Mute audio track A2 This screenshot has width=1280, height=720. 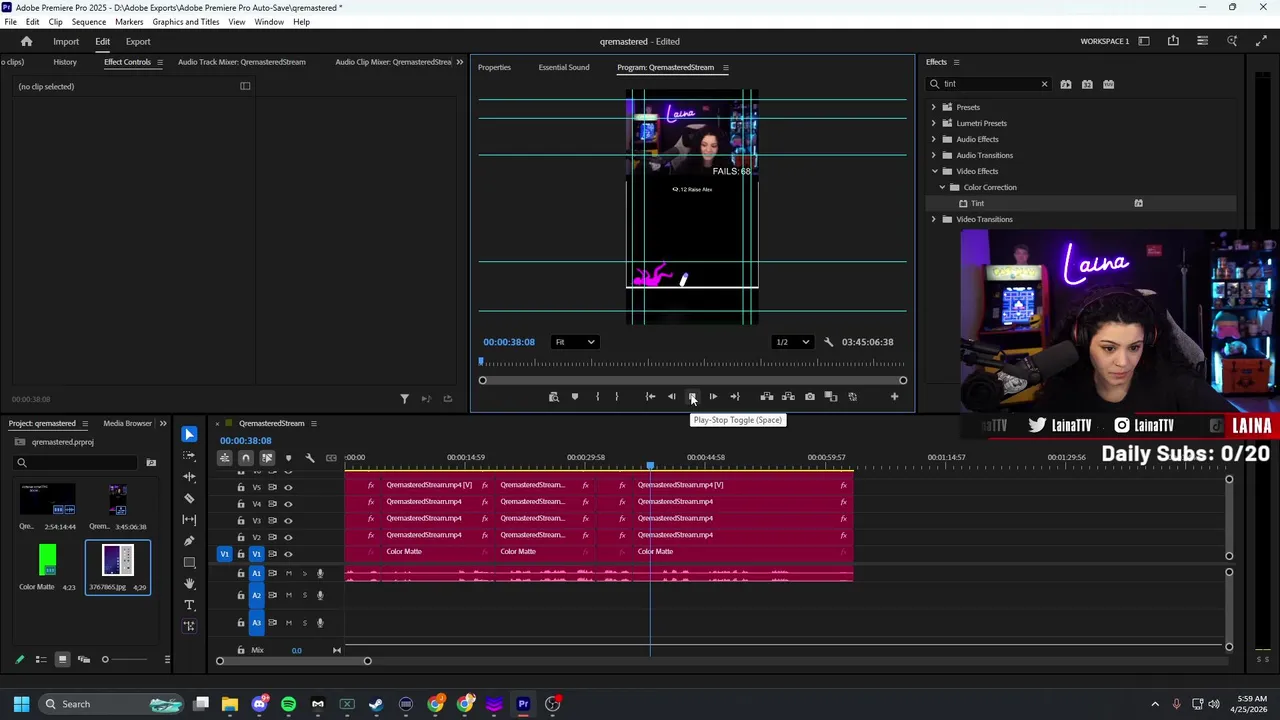288,595
